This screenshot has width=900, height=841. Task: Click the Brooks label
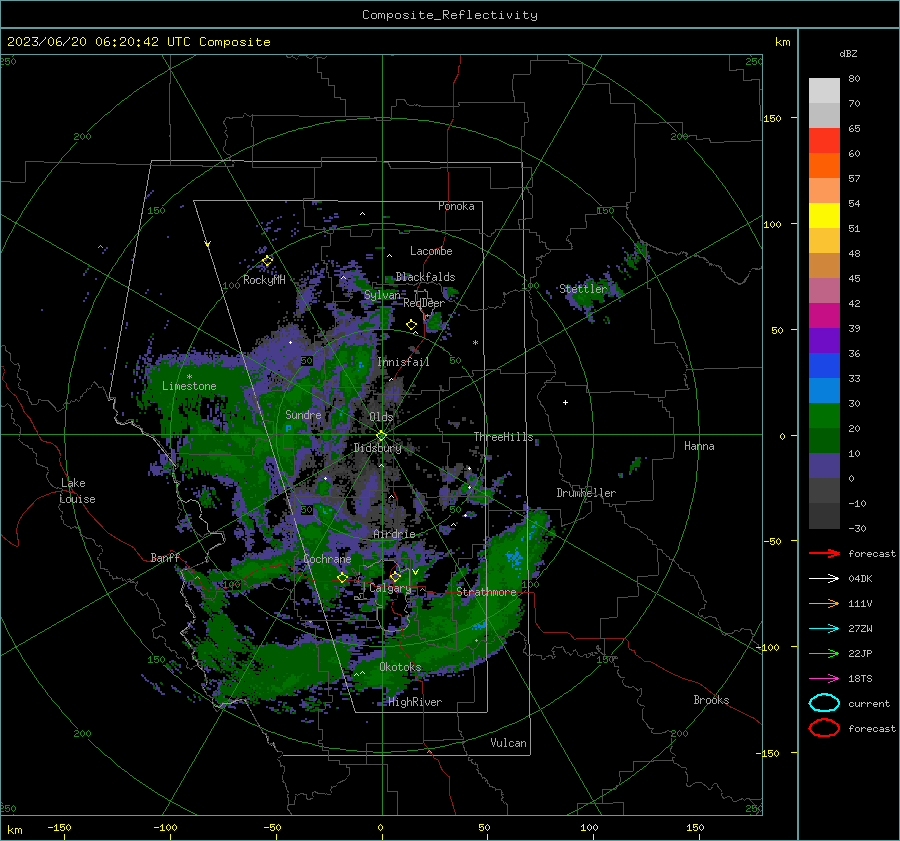(x=711, y=700)
